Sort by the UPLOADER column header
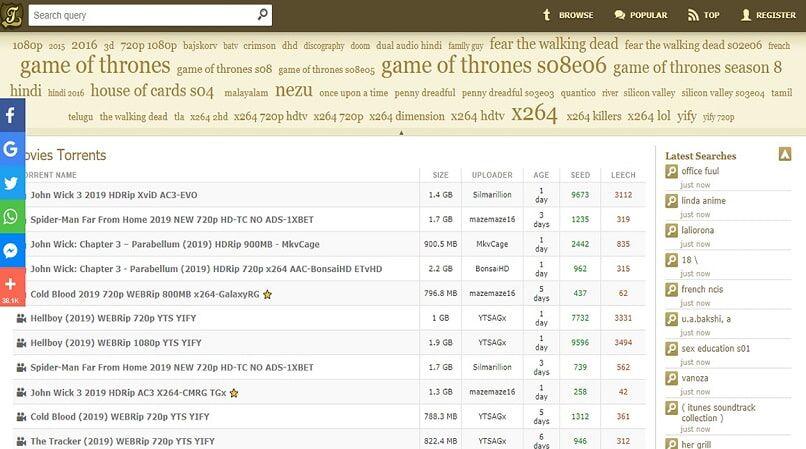 click(492, 175)
